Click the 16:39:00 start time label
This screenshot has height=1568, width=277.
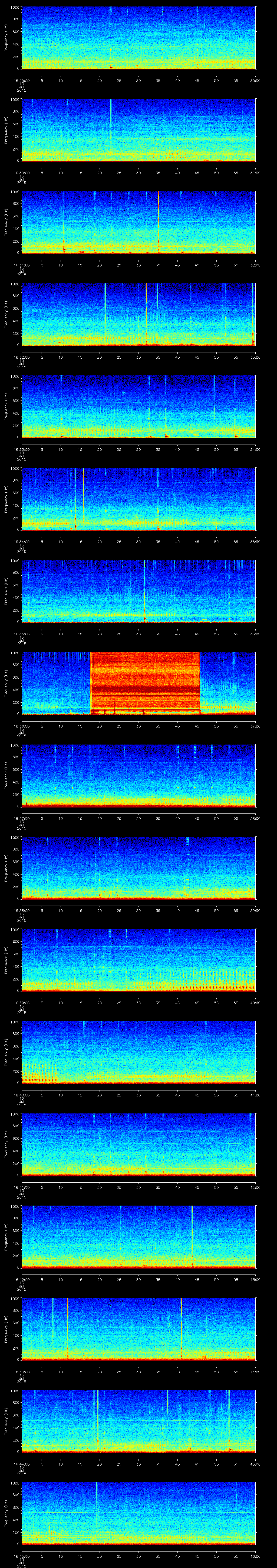tap(22, 1003)
